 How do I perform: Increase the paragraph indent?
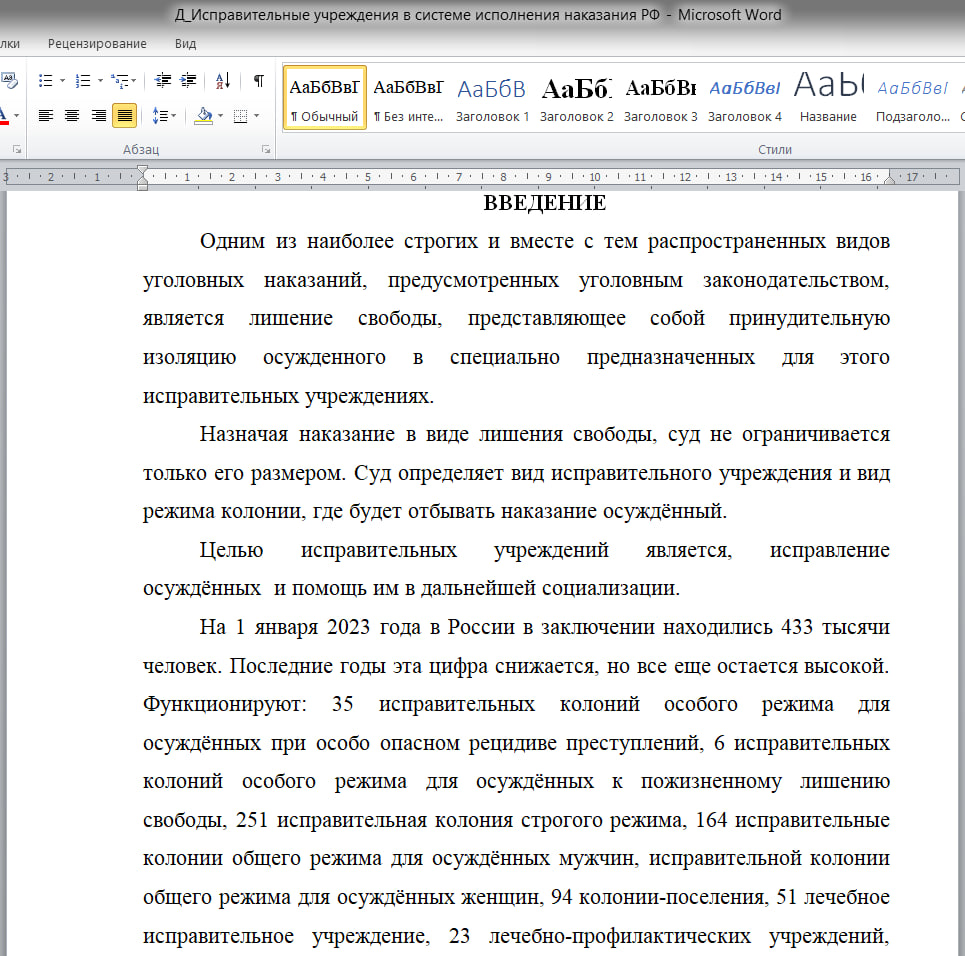click(188, 81)
